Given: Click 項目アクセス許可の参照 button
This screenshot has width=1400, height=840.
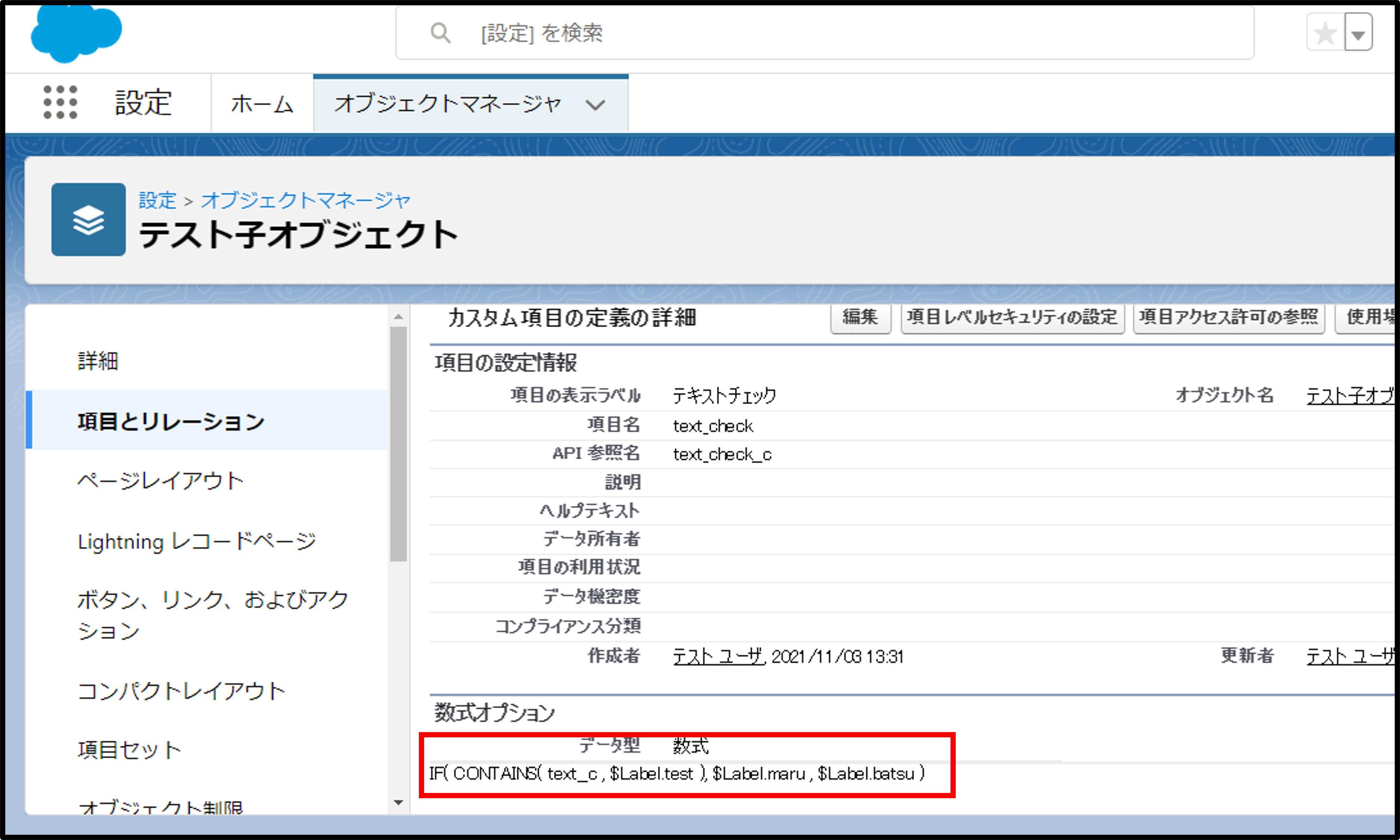Looking at the screenshot, I should (1229, 318).
